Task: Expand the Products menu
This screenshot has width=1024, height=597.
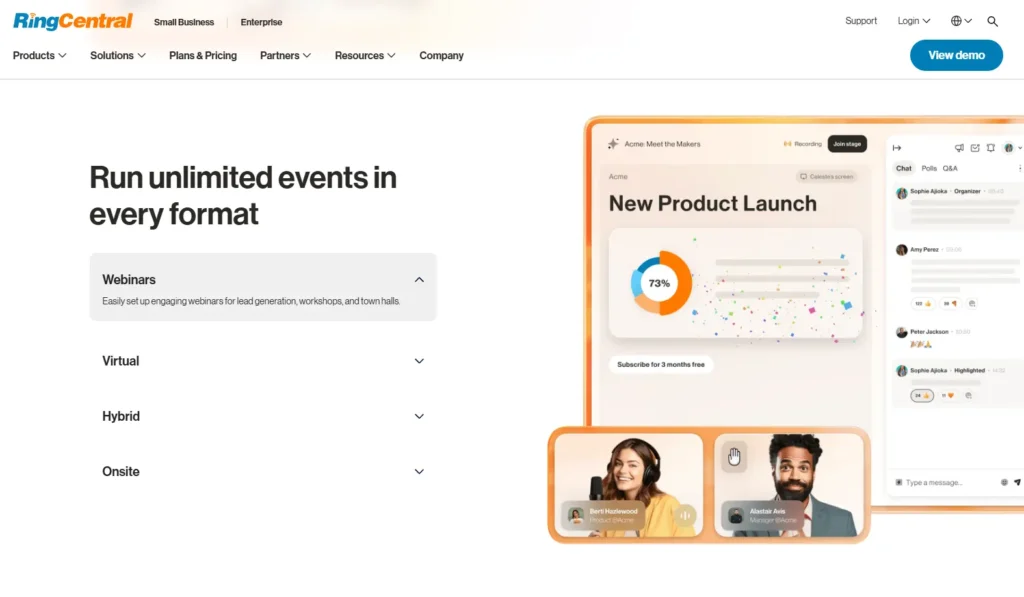Action: pyautogui.click(x=39, y=56)
